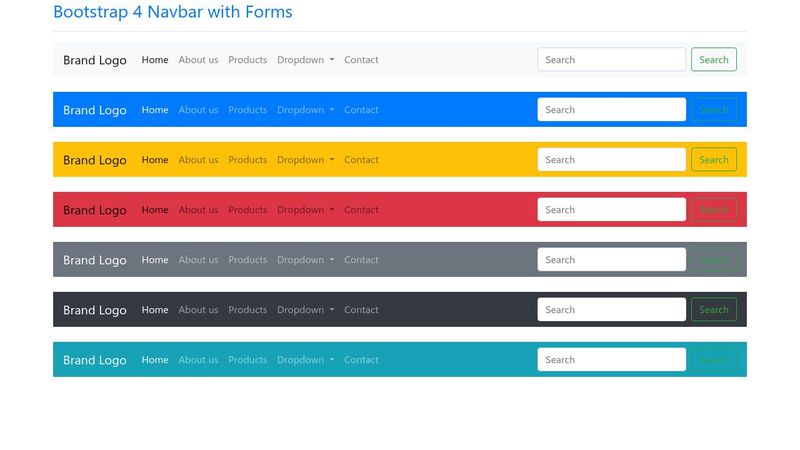The image size is (800, 450).
Task: Open Dropdown in the yellow navbar
Action: point(305,160)
